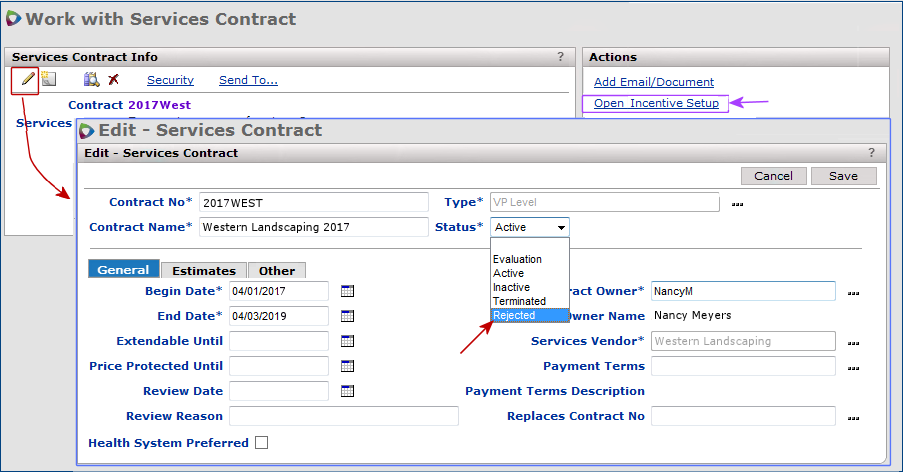The height and width of the screenshot is (472, 903).
Task: Click the Contract Owner lookup ellipsis
Action: (853, 293)
